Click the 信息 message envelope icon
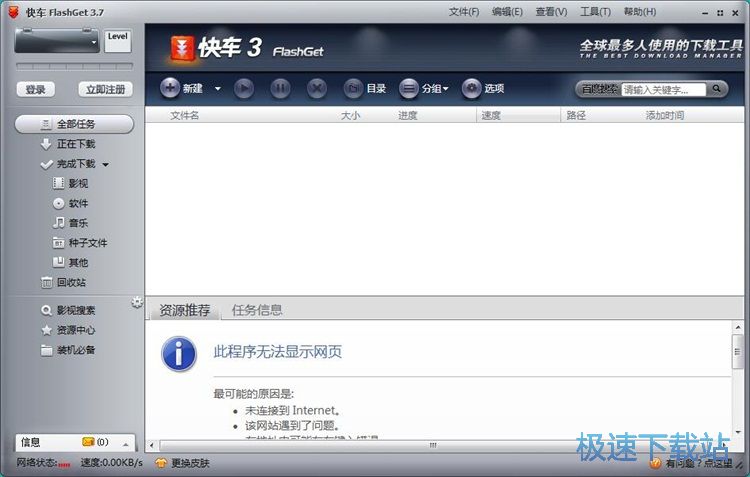 88,442
